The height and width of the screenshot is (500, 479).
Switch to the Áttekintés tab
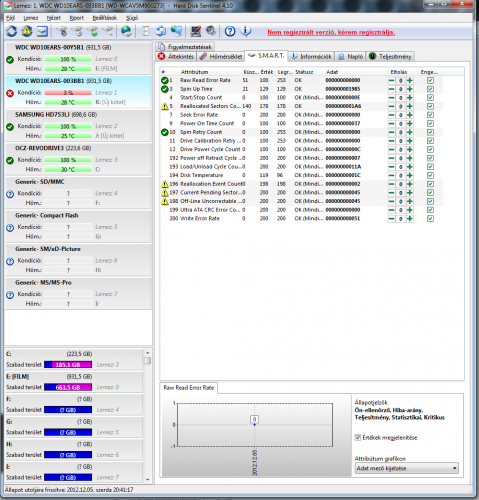(176, 56)
